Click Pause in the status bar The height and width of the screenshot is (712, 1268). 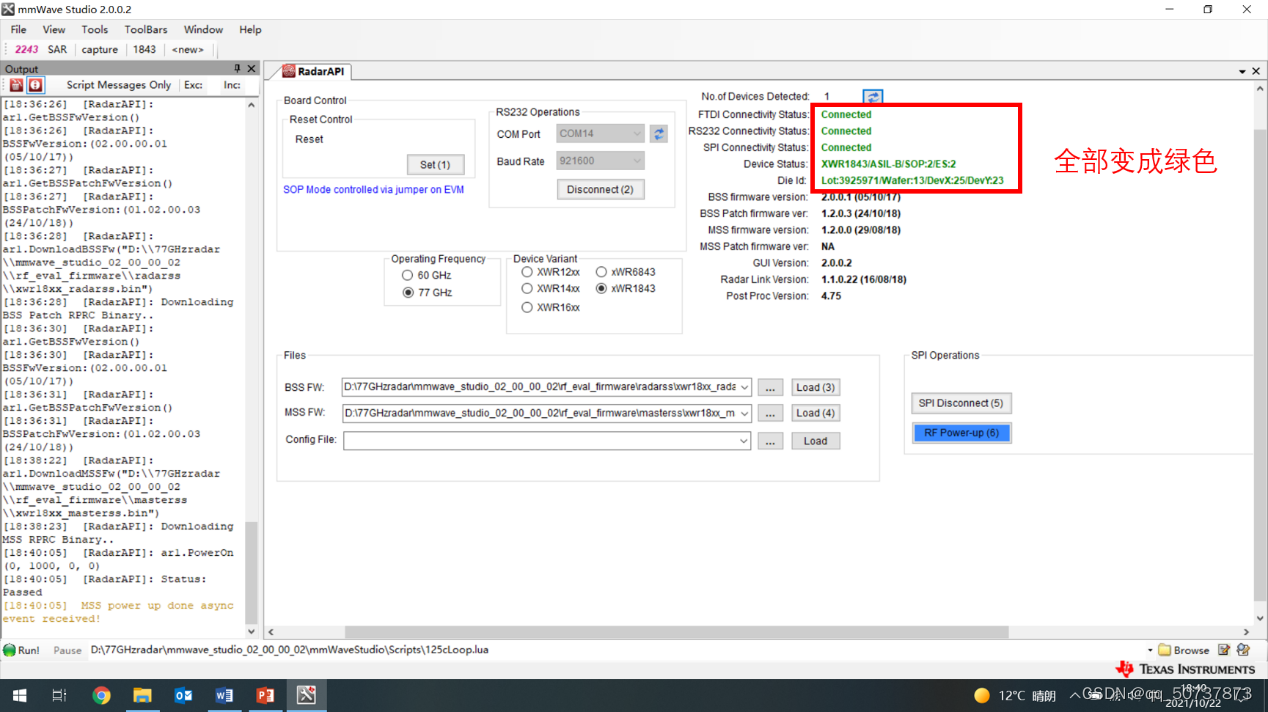click(x=67, y=650)
